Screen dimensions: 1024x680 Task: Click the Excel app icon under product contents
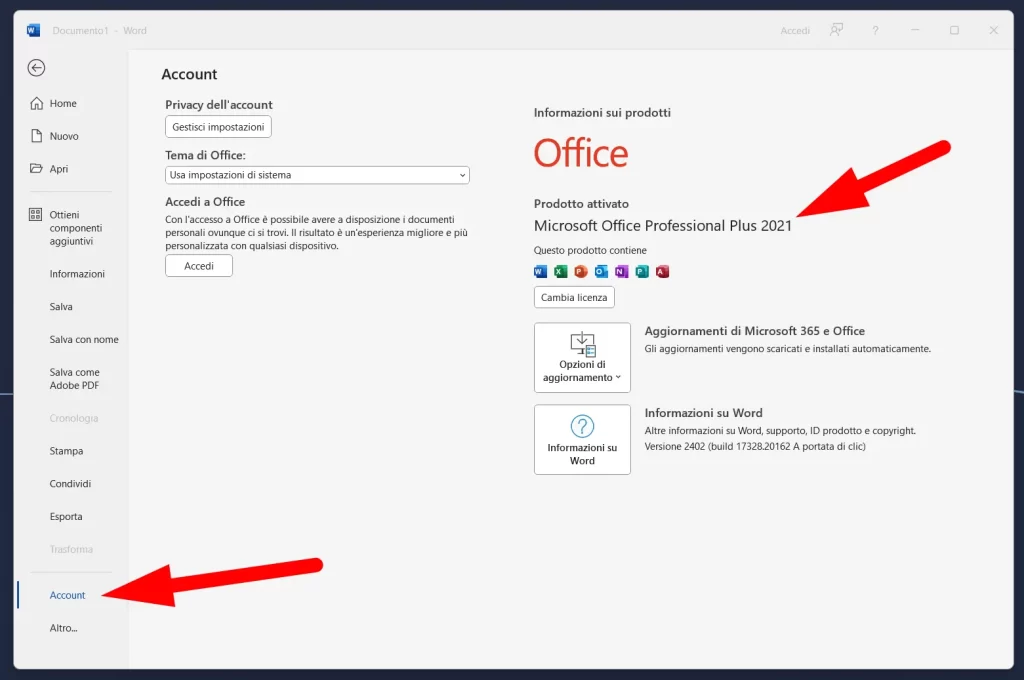pyautogui.click(x=560, y=272)
